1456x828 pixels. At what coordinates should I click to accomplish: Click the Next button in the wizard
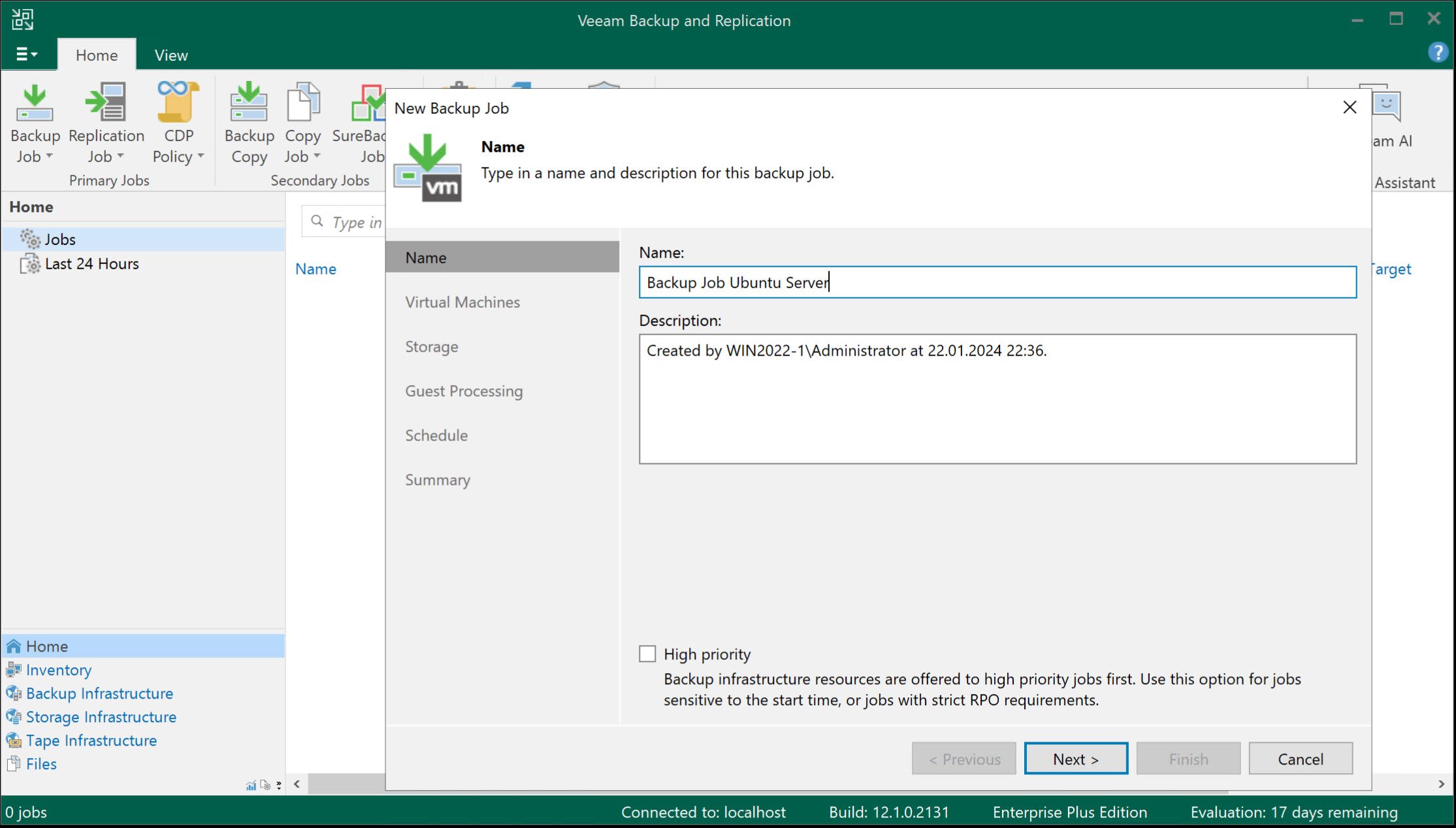coord(1075,758)
